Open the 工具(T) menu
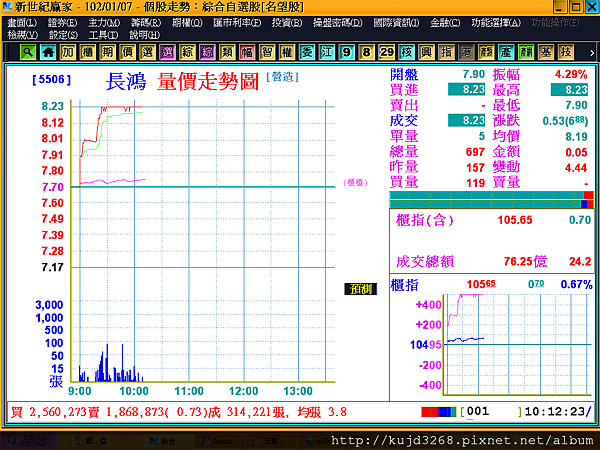 point(103,35)
